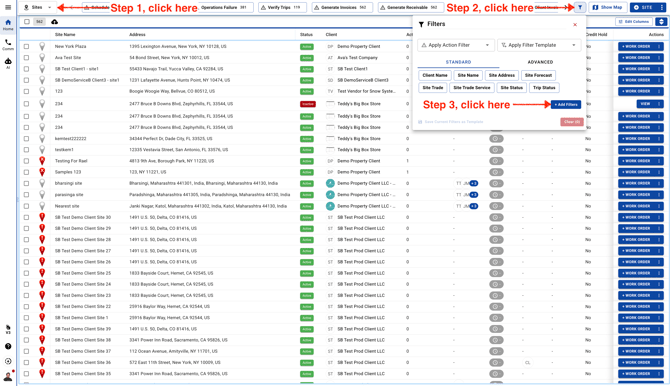670x386 pixels.
Task: Check SB Test Demo Client Site 25 checkbox
Action: 26,273
